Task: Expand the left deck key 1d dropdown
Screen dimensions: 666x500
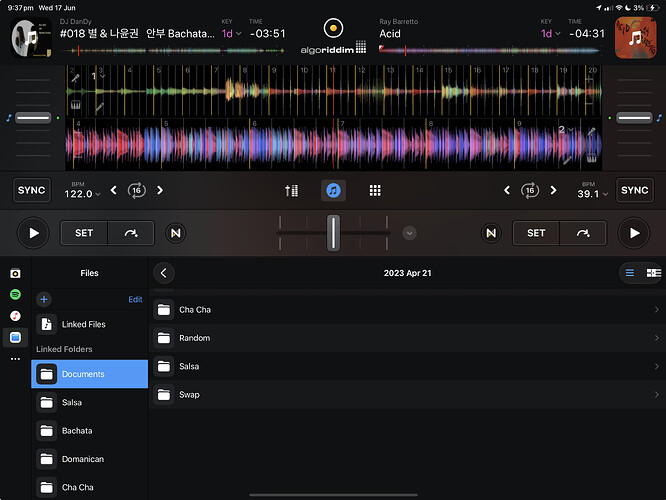Action: (231, 34)
